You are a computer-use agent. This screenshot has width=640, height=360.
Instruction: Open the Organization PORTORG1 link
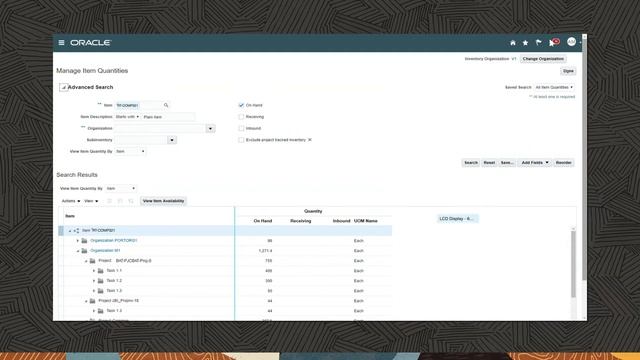point(113,241)
